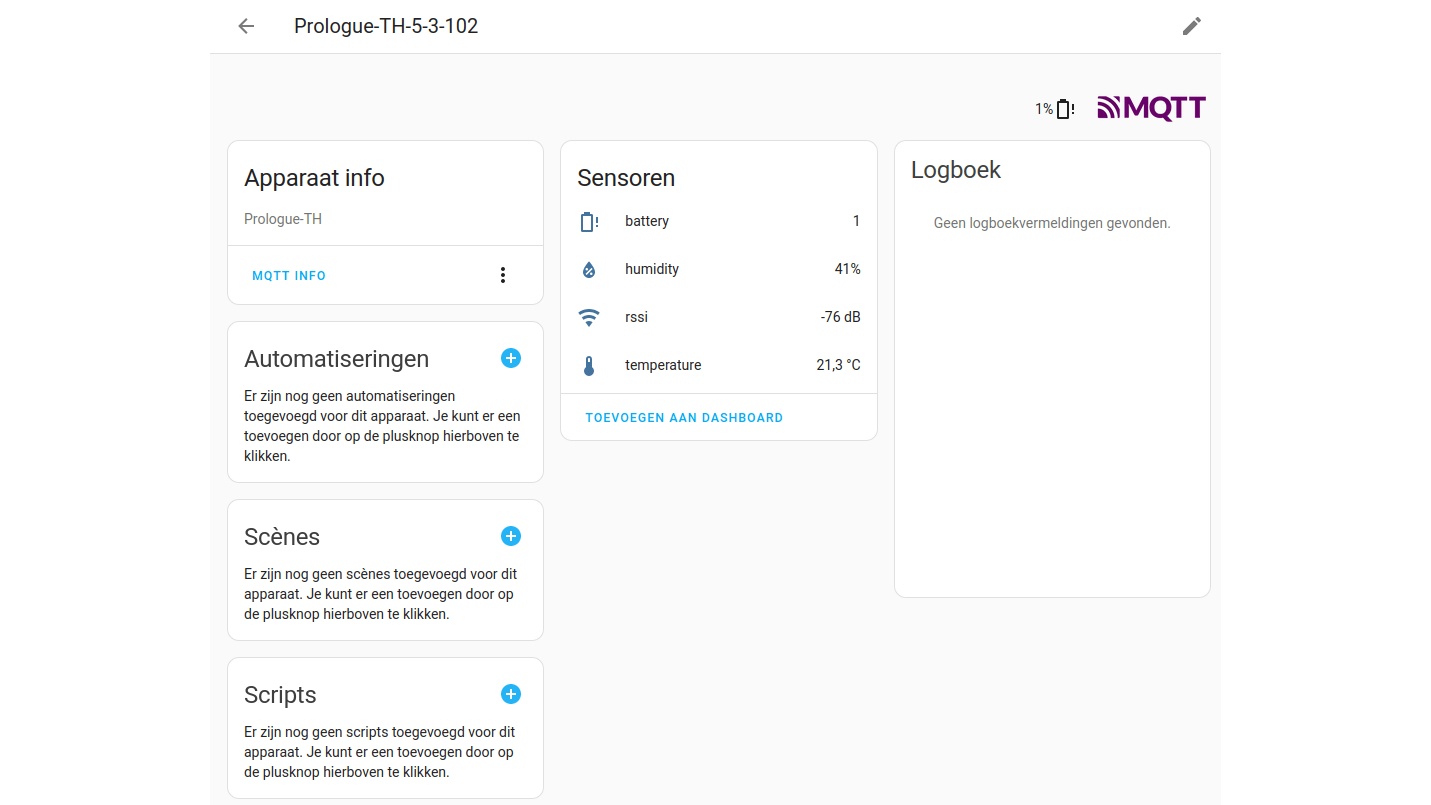1431x805 pixels.
Task: Click the pencil edit icon
Action: pyautogui.click(x=1191, y=26)
